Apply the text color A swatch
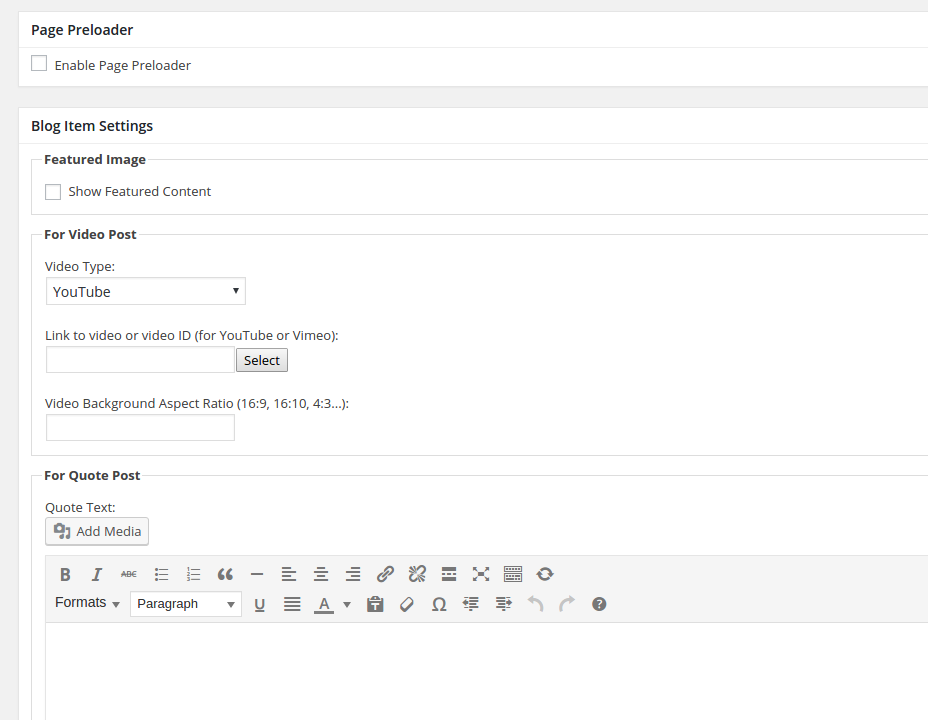The image size is (928, 720). tap(323, 604)
